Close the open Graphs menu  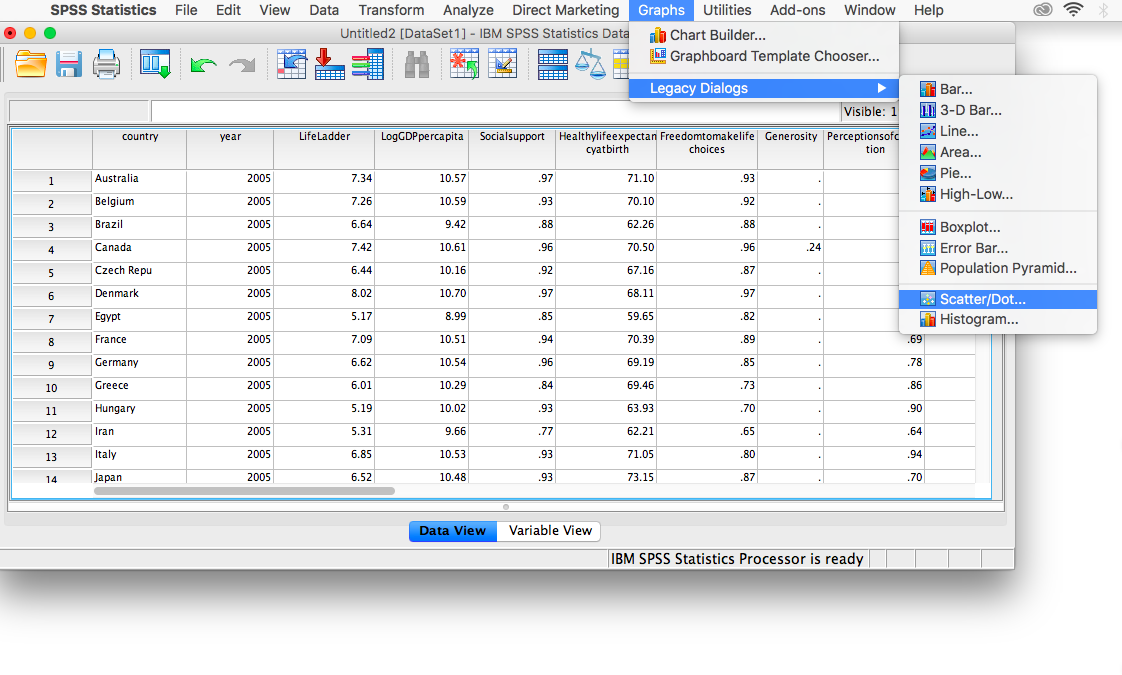click(661, 10)
